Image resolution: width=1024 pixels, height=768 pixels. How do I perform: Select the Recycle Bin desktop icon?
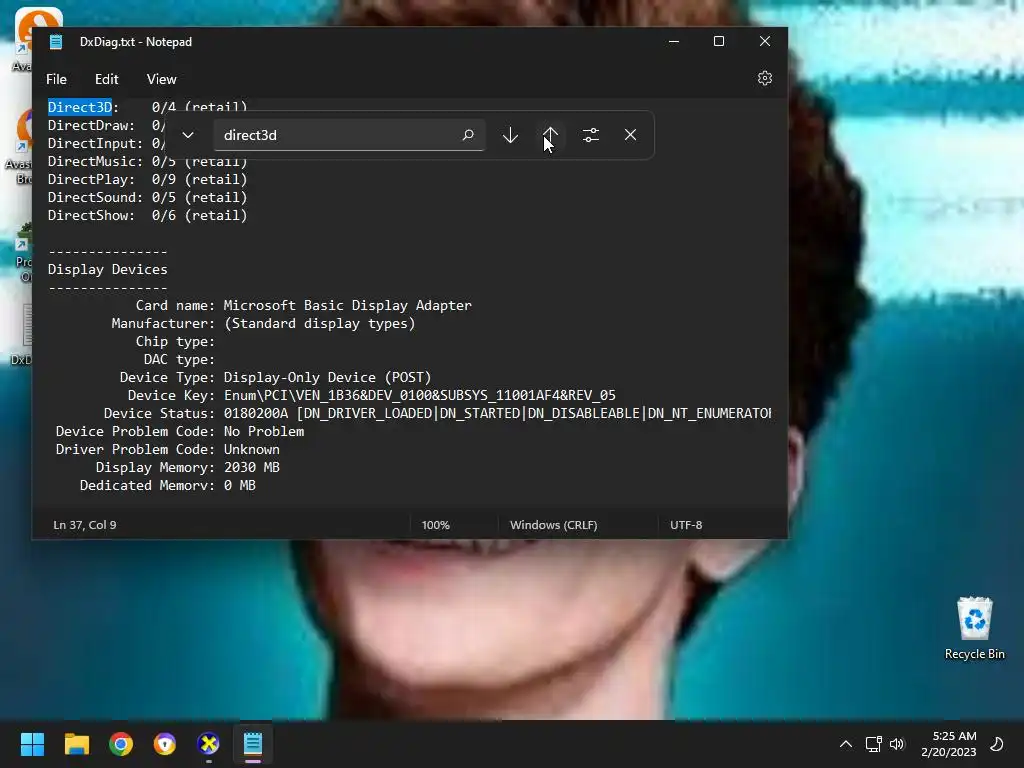974,629
